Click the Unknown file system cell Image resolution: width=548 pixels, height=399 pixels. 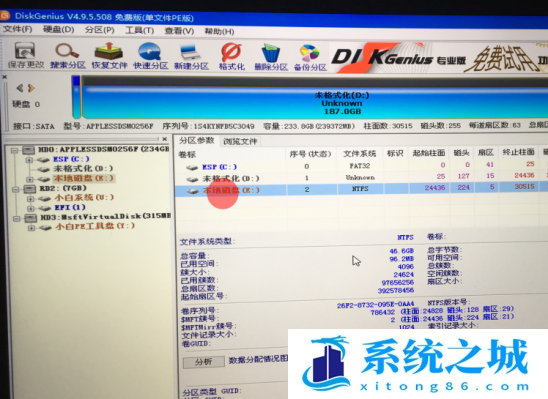click(360, 177)
